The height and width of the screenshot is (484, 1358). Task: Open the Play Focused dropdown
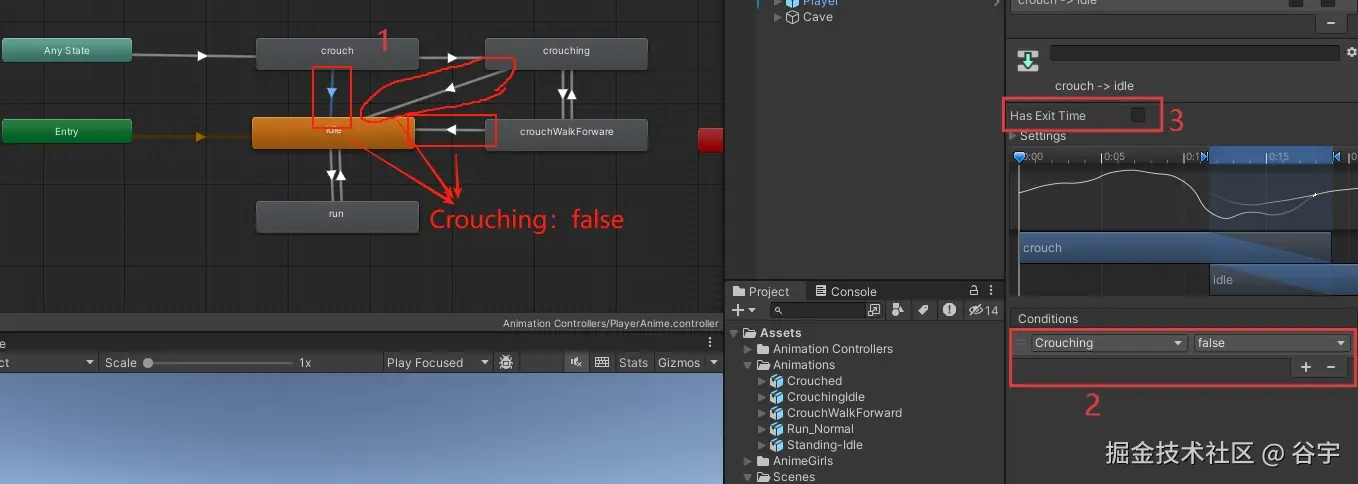tap(438, 362)
